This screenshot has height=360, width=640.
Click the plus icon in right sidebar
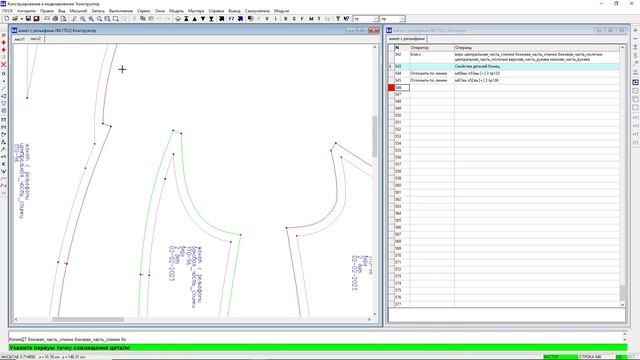click(x=636, y=31)
